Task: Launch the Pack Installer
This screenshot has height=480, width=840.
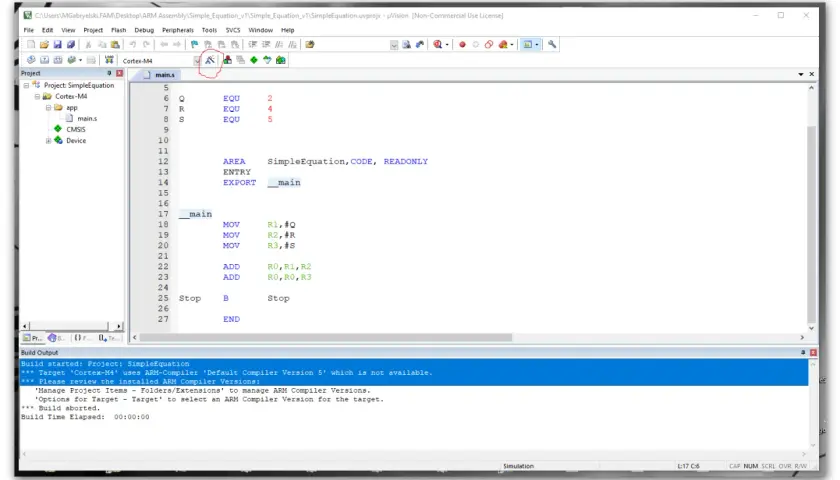Action: pyautogui.click(x=281, y=60)
